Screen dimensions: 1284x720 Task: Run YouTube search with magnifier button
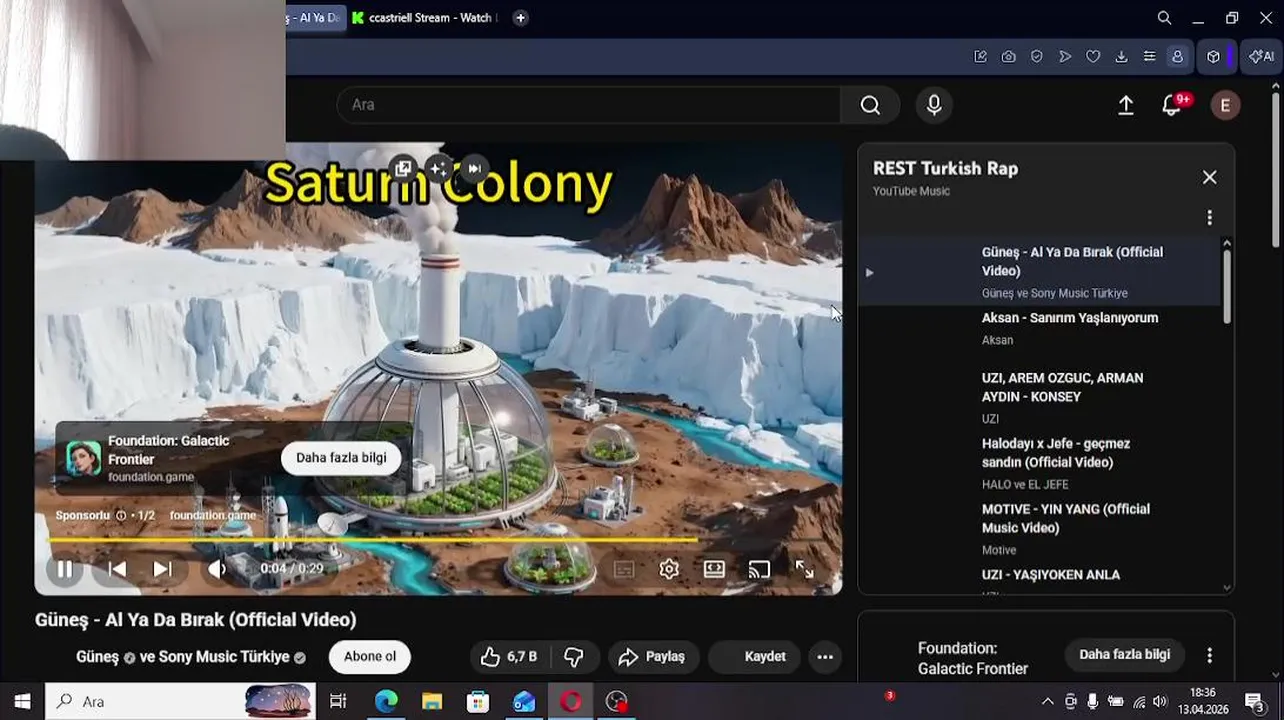870,105
